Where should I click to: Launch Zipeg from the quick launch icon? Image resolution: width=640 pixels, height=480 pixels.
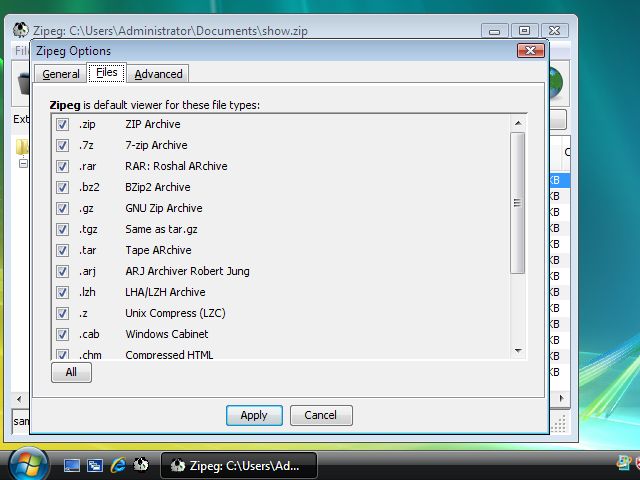(x=141, y=464)
